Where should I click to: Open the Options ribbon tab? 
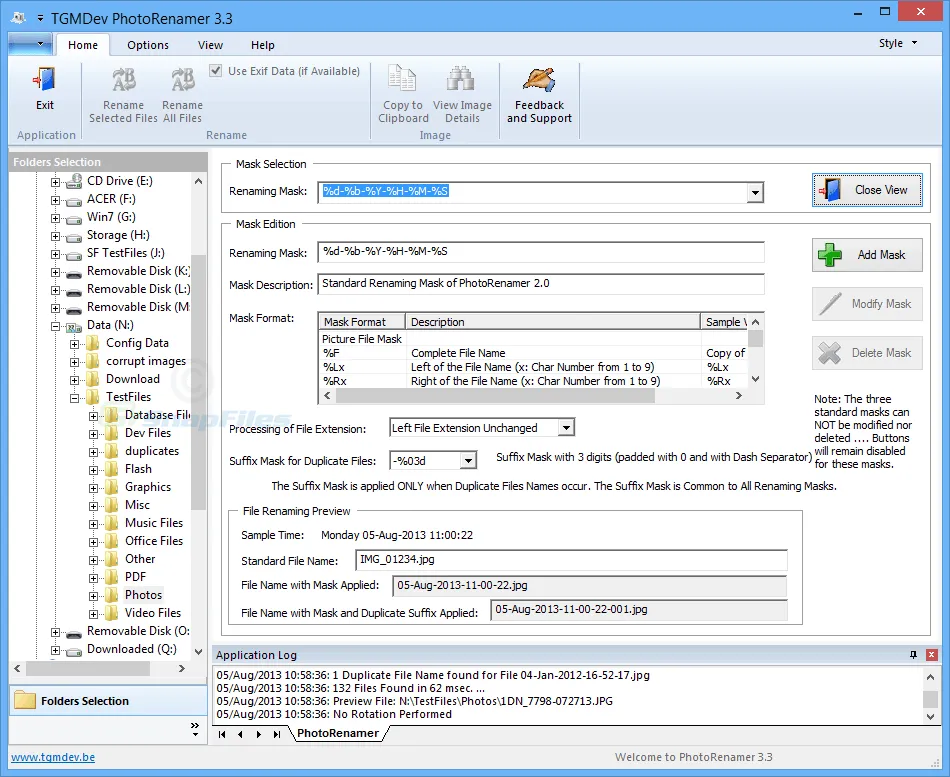(148, 45)
